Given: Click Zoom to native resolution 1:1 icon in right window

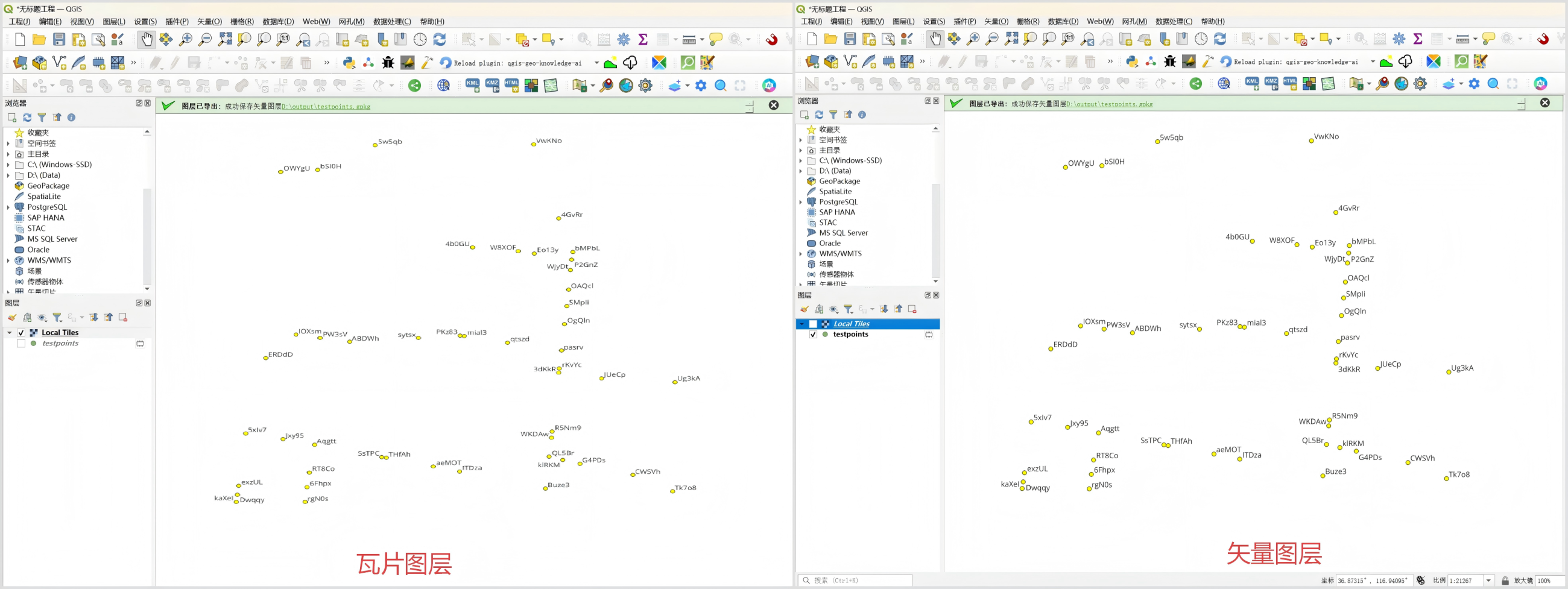Looking at the screenshot, I should pyautogui.click(x=1067, y=39).
